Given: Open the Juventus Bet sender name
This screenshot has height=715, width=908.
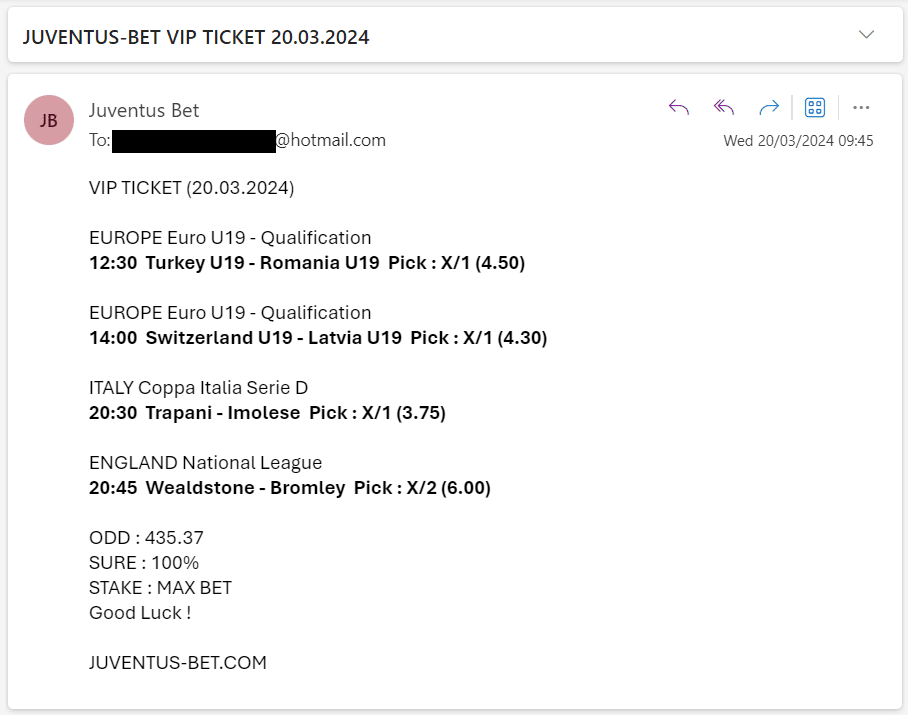Looking at the screenshot, I should tap(144, 110).
